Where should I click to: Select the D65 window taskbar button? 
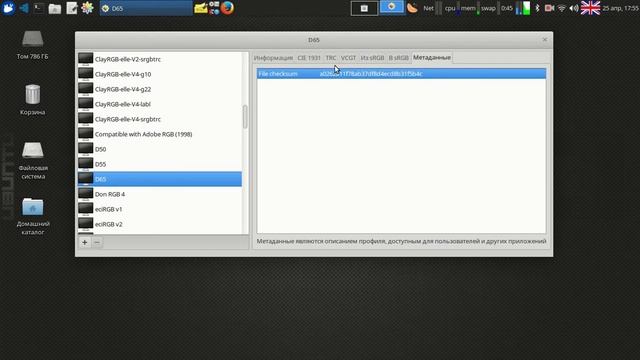pos(146,8)
